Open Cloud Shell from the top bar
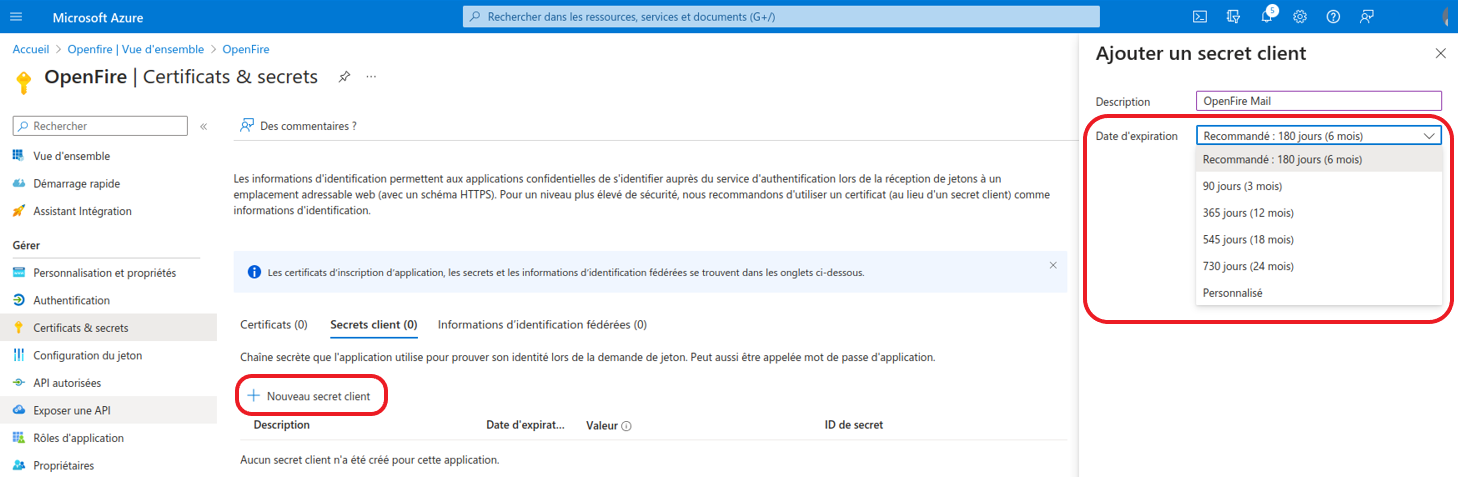 [1200, 17]
